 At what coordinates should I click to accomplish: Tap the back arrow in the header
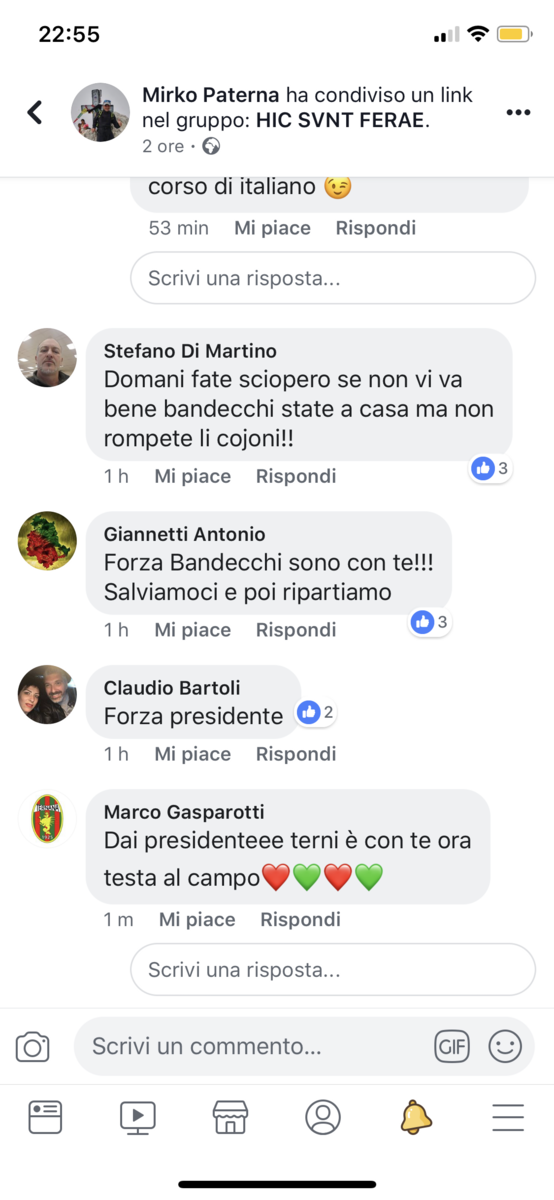(35, 112)
